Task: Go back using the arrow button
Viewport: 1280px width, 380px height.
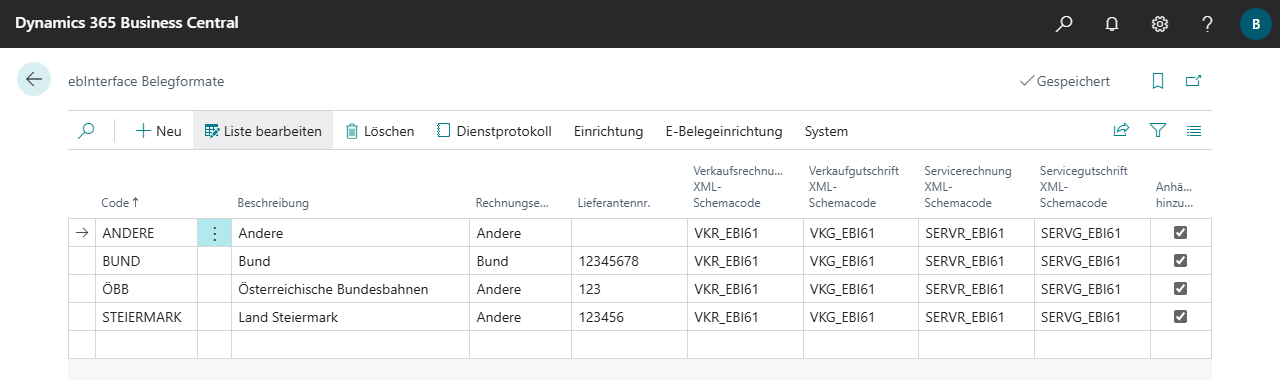Action: 34,80
